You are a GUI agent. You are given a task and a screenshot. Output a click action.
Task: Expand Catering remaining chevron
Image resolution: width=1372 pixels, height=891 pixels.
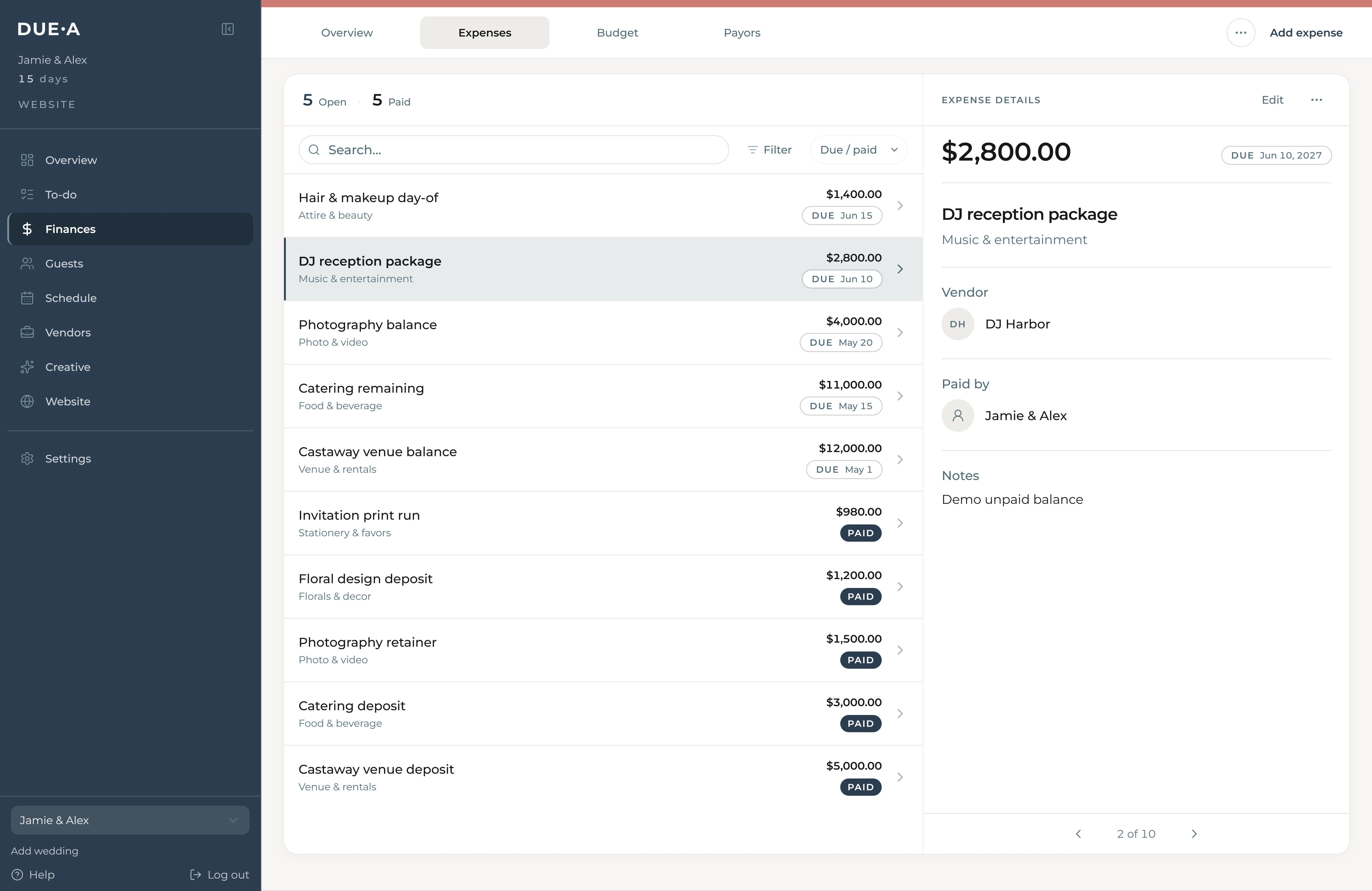[900, 396]
